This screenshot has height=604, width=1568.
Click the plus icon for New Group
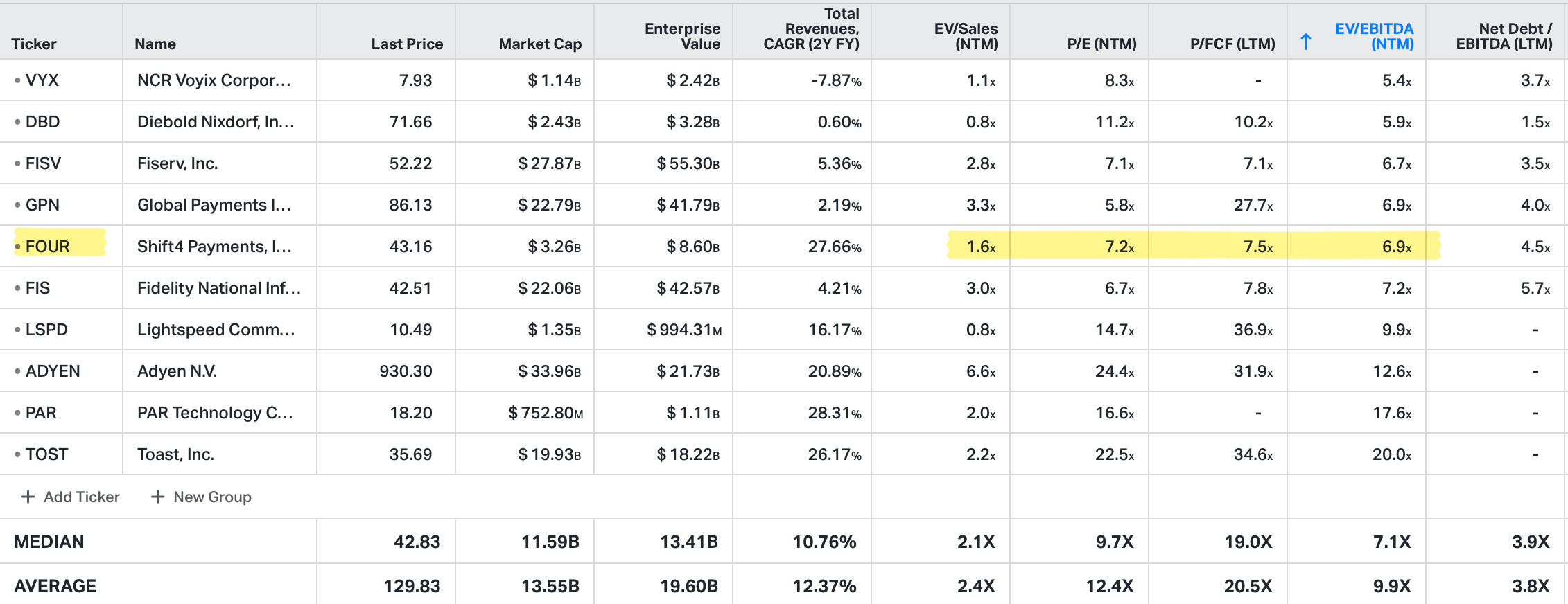(158, 497)
